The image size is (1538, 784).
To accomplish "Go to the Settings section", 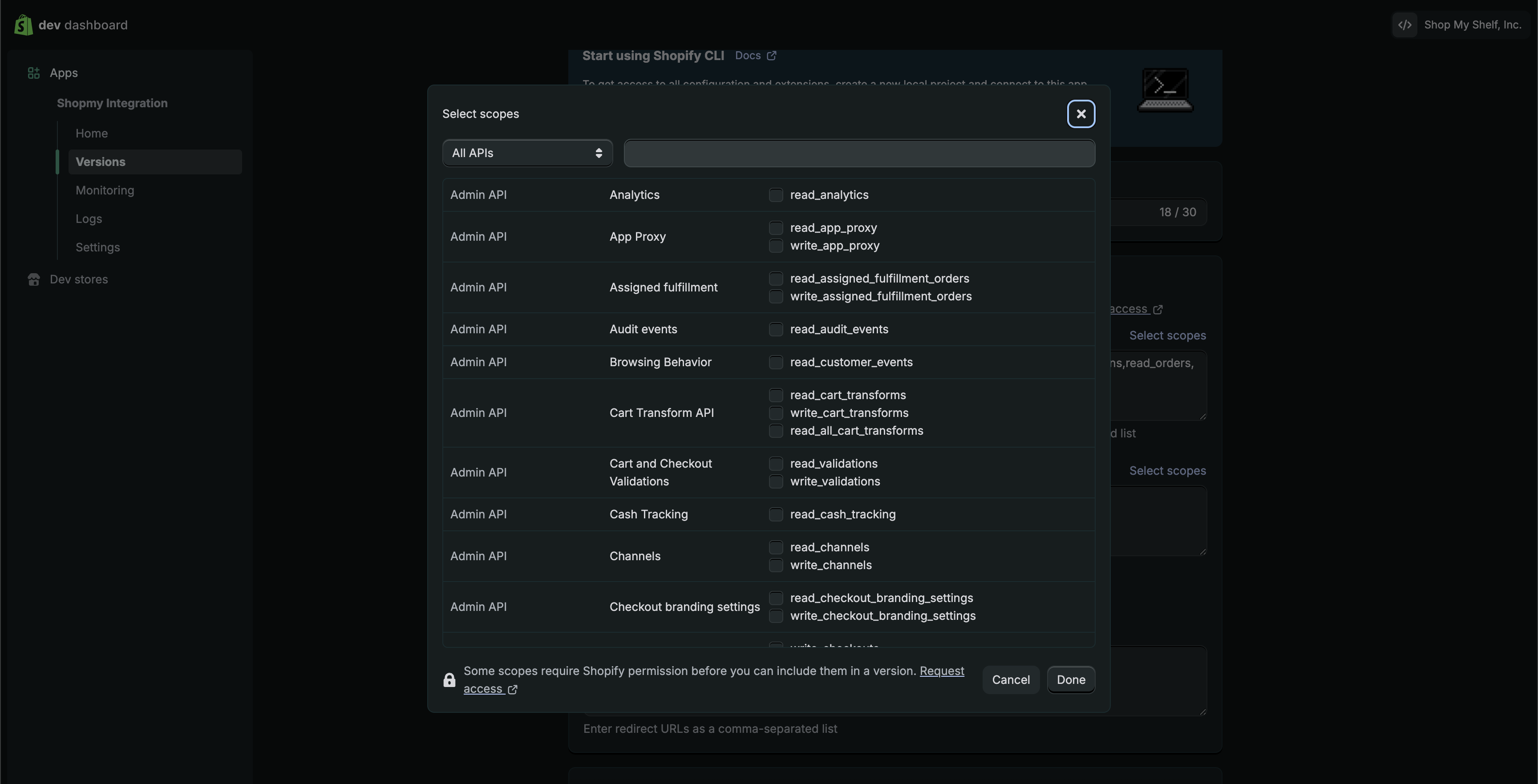I will [97, 247].
